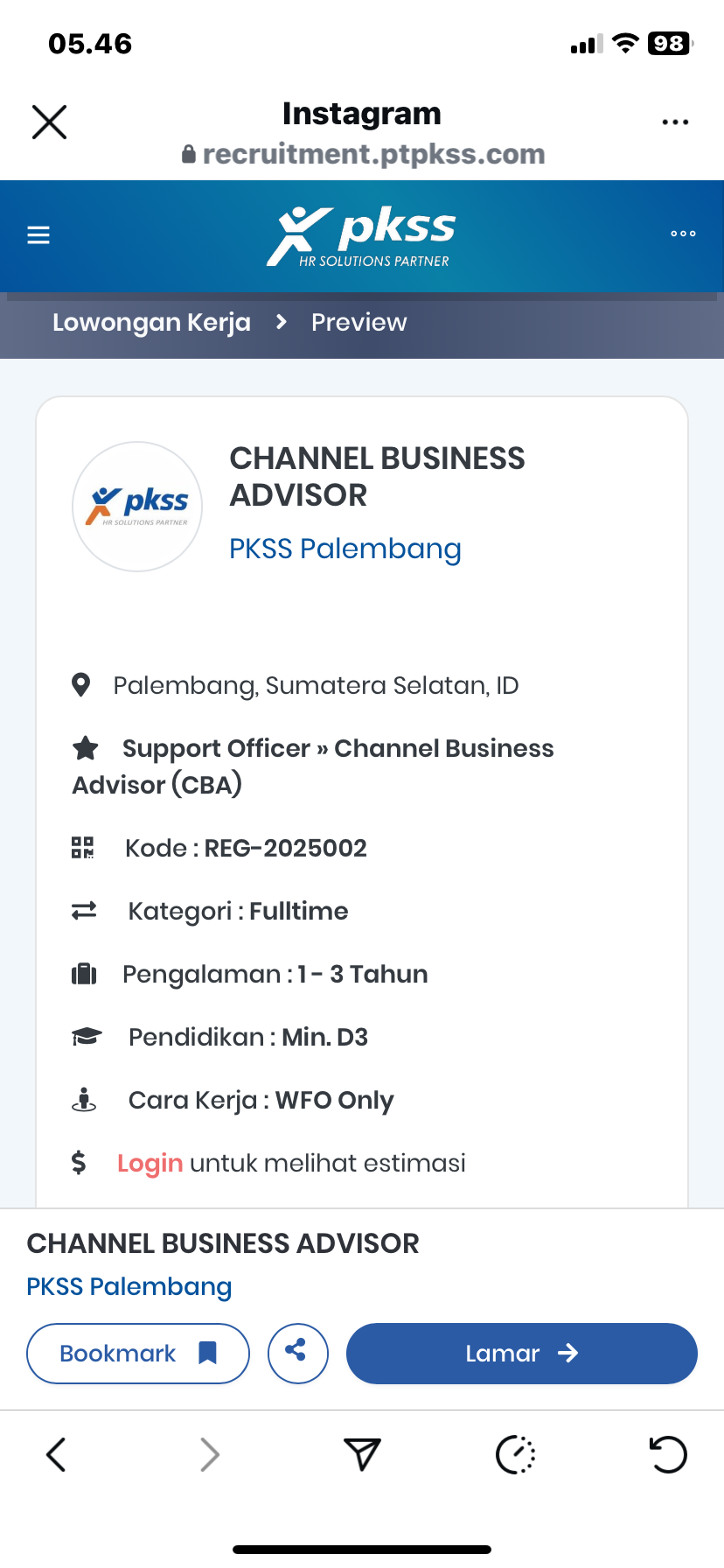The height and width of the screenshot is (1568, 724).
Task: Tap the pkss header logo
Action: coord(362,235)
